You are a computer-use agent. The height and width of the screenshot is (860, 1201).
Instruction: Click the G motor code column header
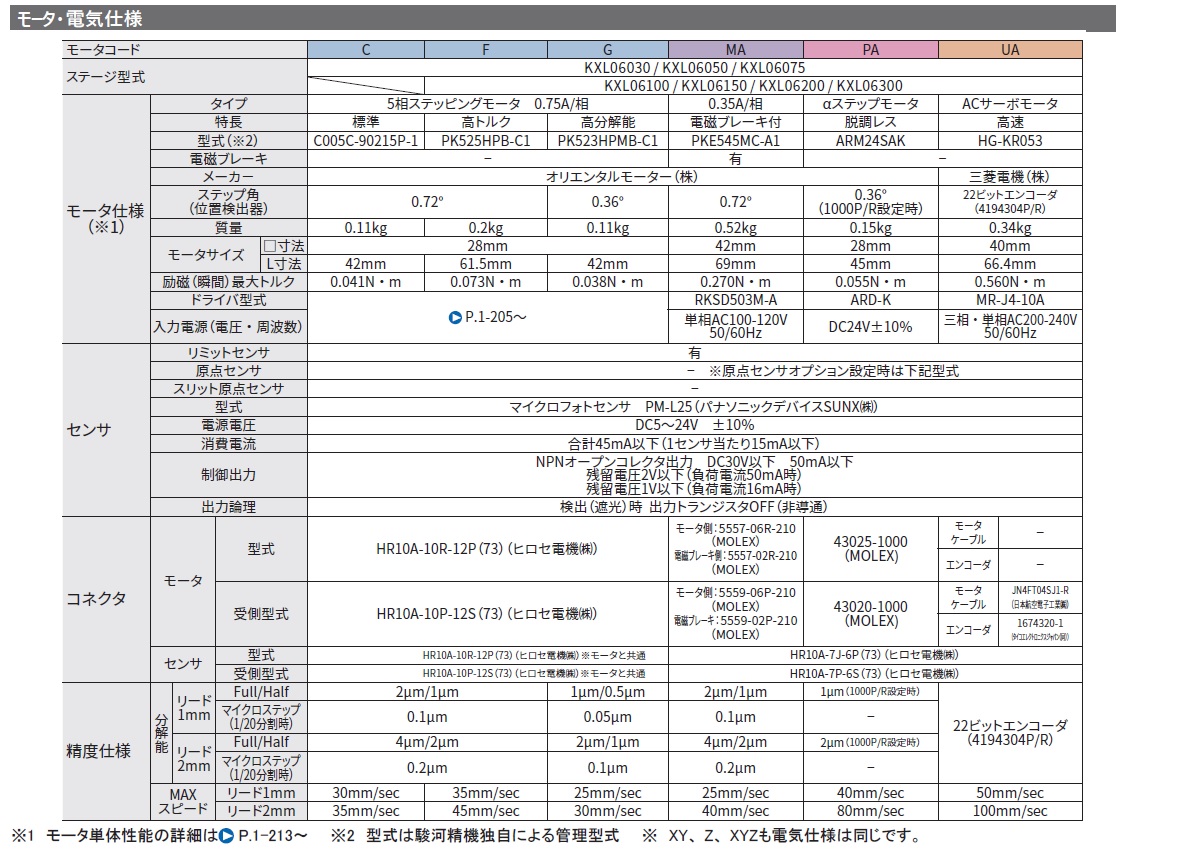(607, 48)
